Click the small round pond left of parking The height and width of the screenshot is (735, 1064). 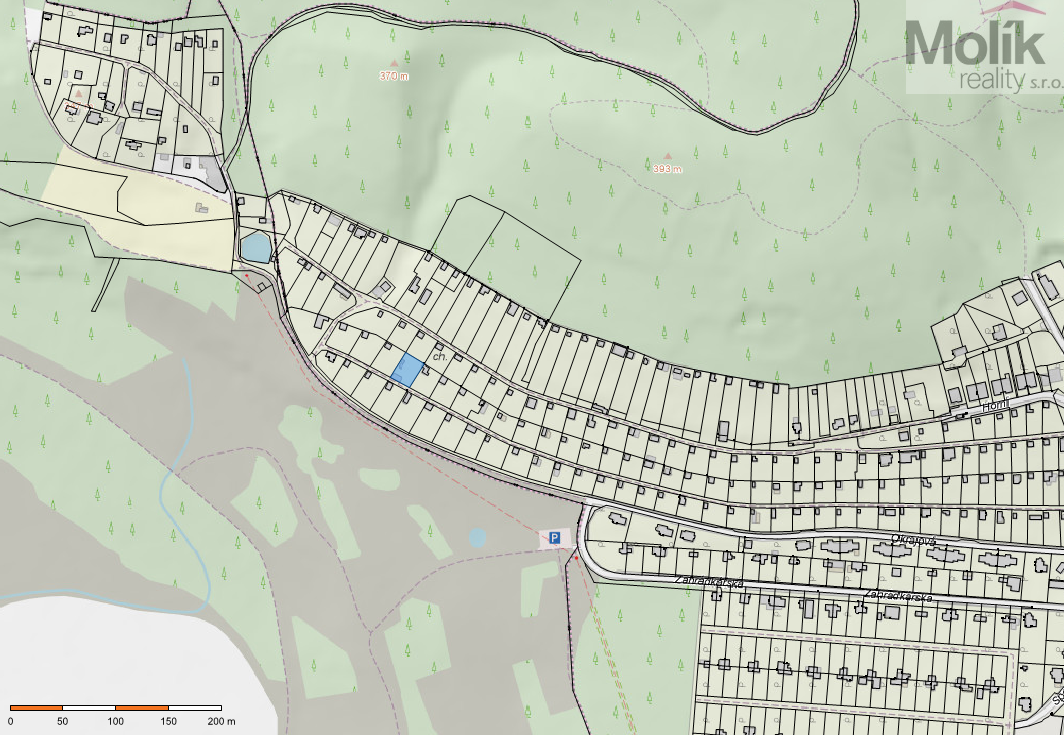[x=477, y=538]
